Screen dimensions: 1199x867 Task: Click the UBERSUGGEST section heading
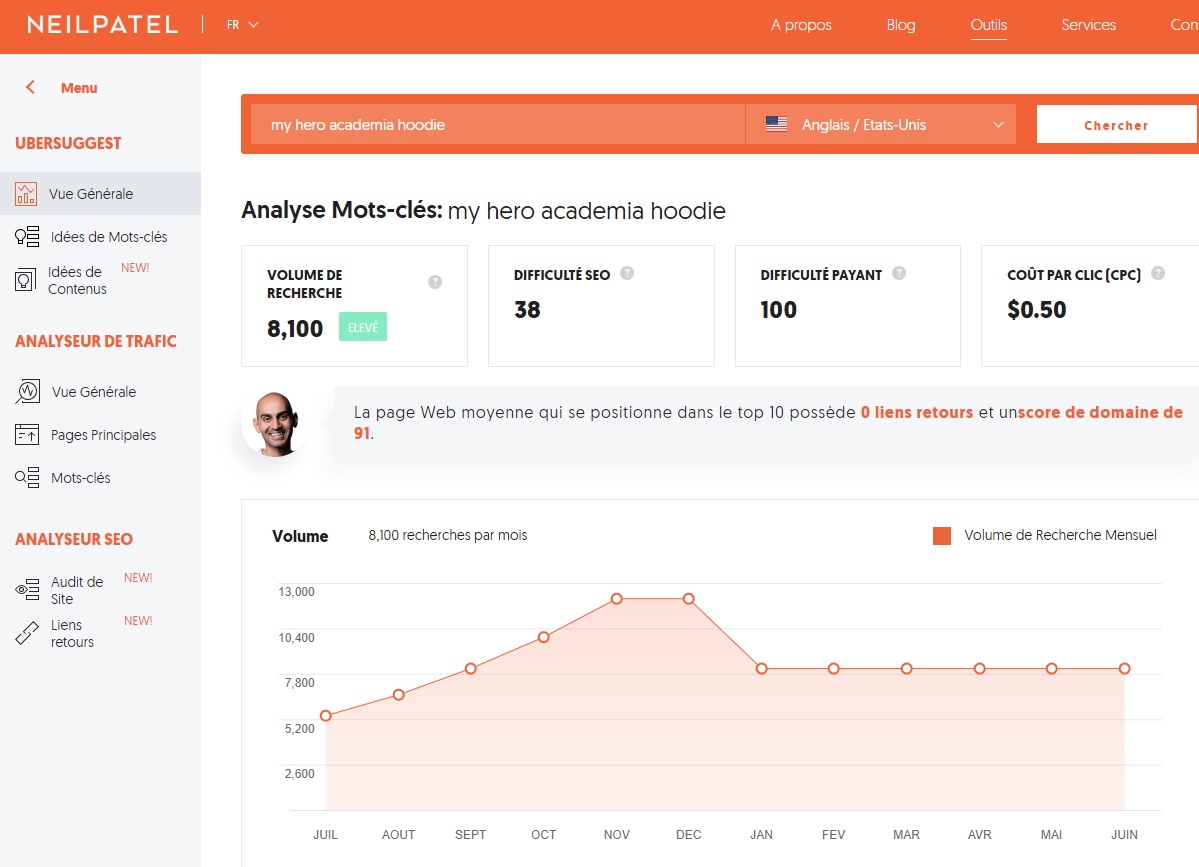[x=68, y=143]
